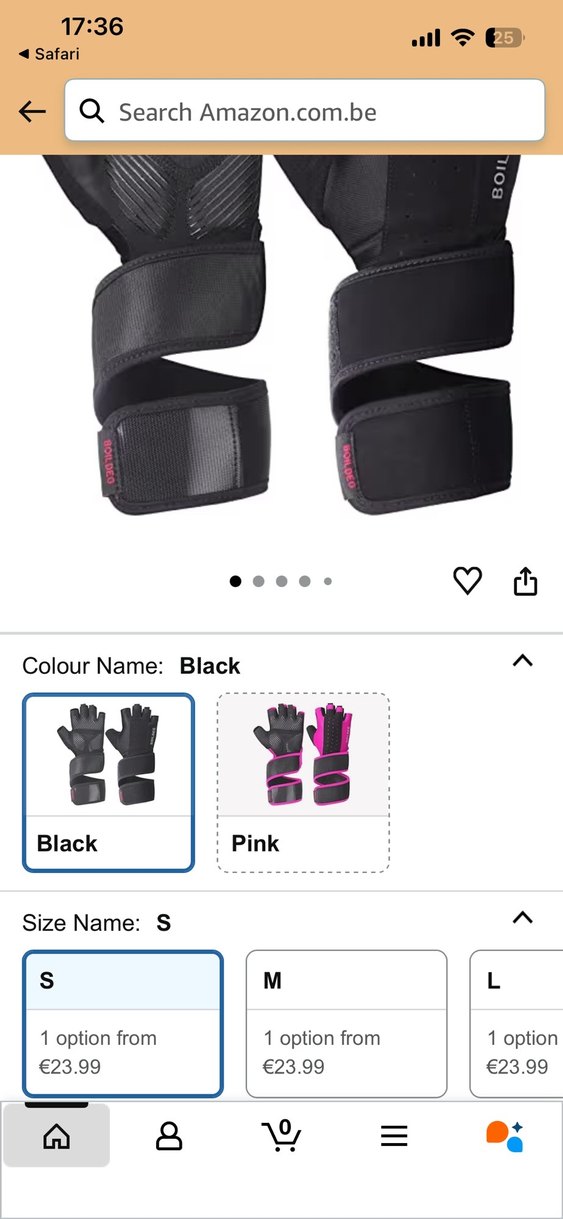563x1219 pixels.
Task: Collapse the Size Name section chevron
Action: click(522, 918)
